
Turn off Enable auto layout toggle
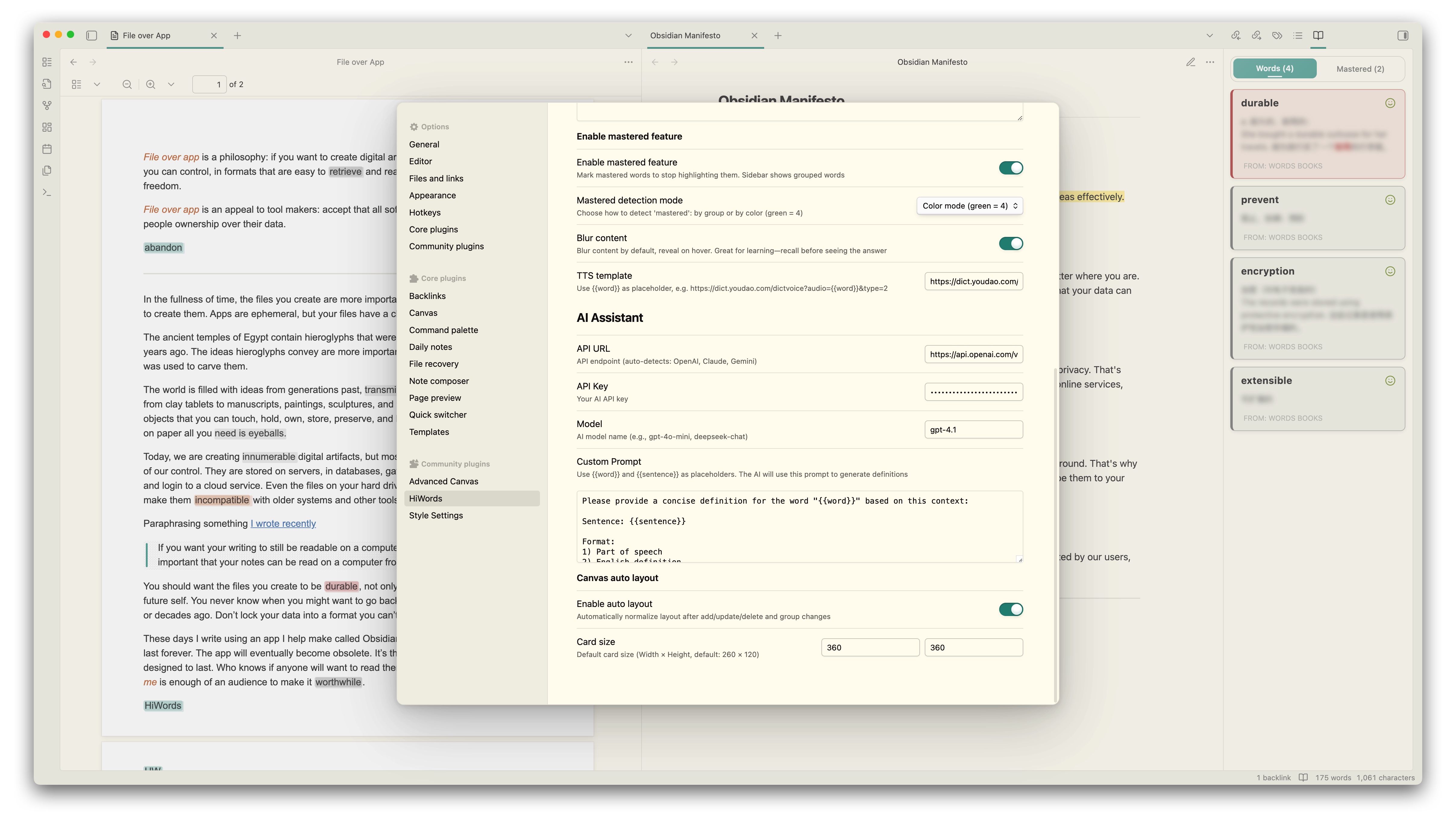tap(1010, 609)
